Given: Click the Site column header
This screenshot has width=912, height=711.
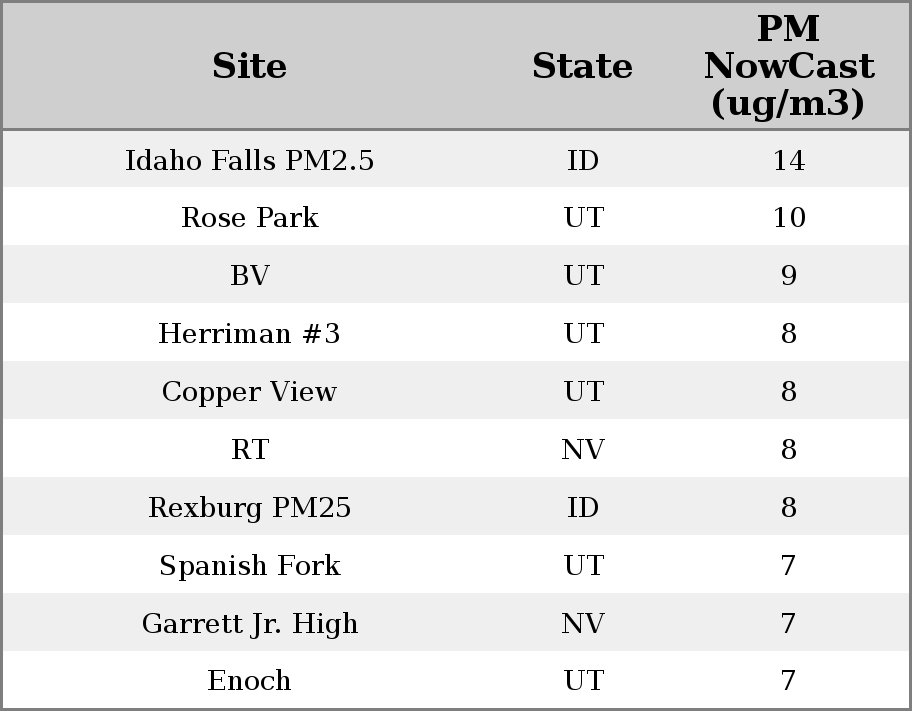Looking at the screenshot, I should click(x=249, y=66).
